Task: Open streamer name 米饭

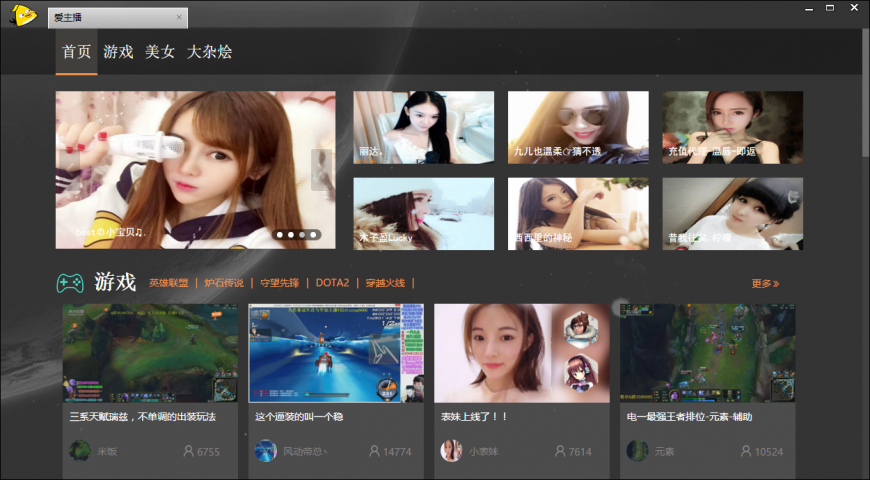Action: coord(107,452)
